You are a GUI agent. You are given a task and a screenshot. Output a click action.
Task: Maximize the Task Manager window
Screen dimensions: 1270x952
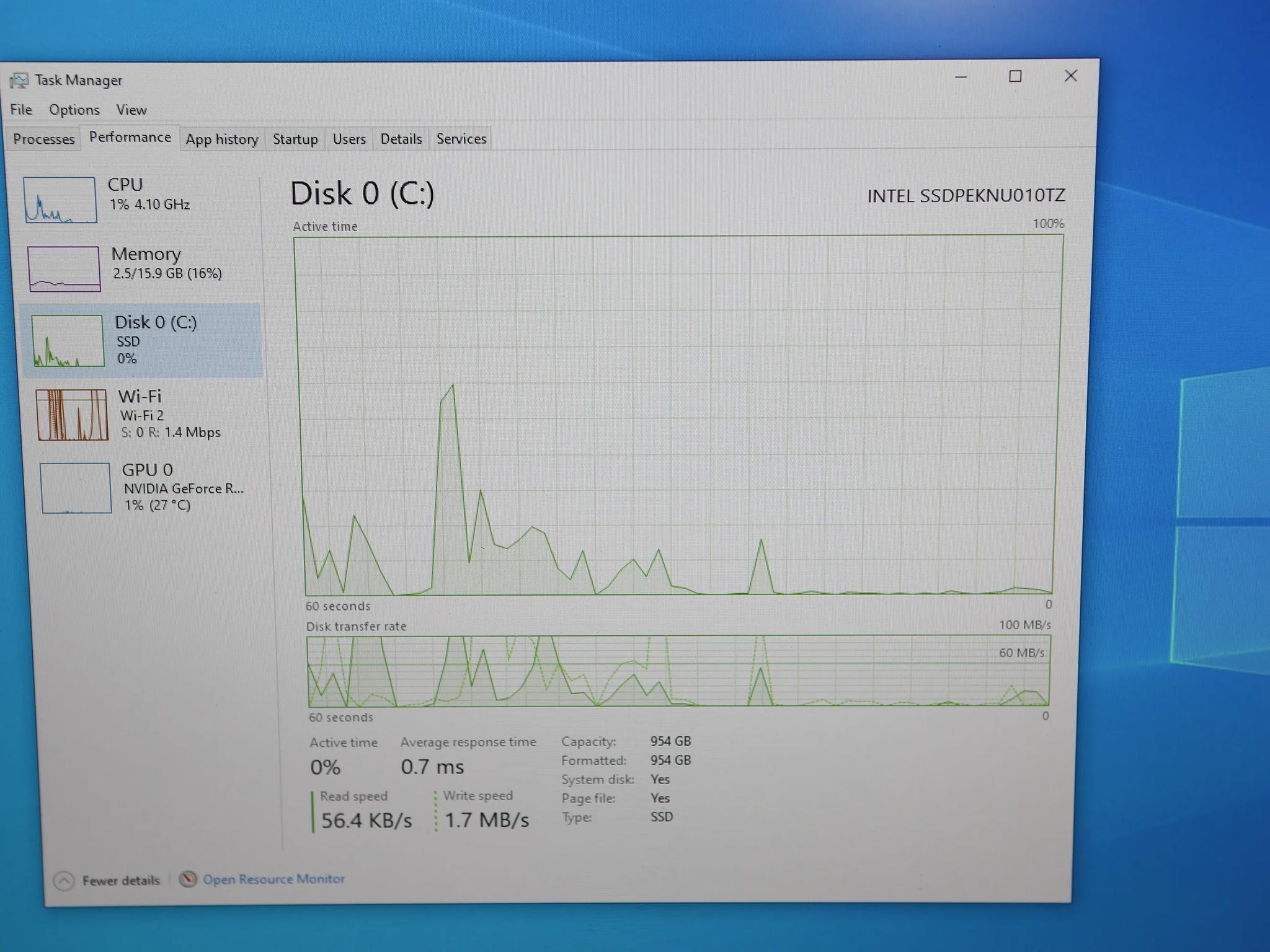click(1015, 76)
